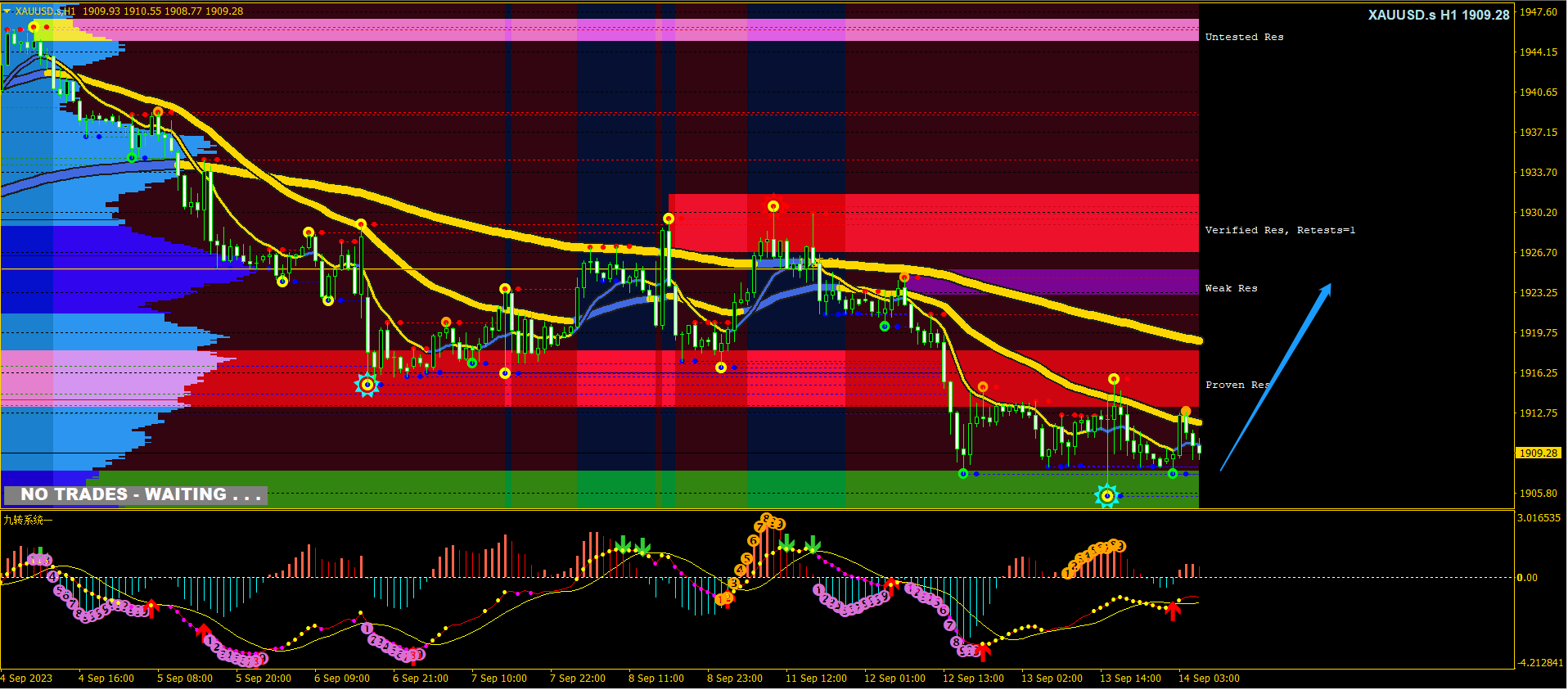Image resolution: width=1568 pixels, height=690 pixels.
Task: Click the 0.00 oscillator zero level value
Action: (1527, 577)
